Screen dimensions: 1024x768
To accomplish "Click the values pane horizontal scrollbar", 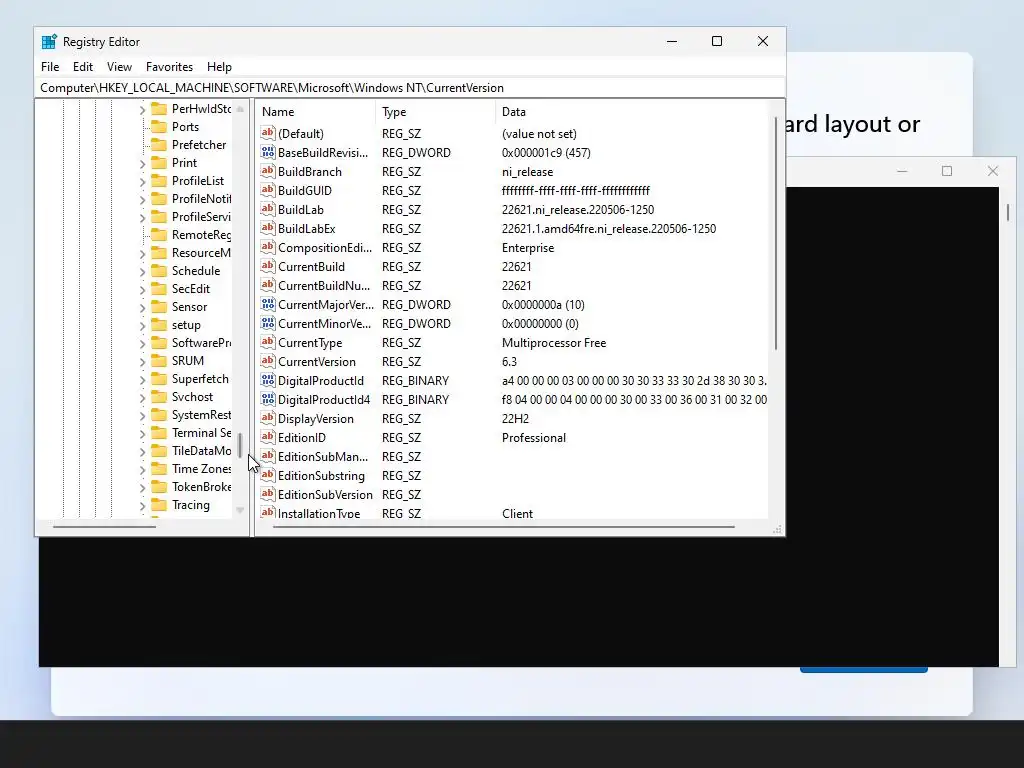I will tap(504, 526).
